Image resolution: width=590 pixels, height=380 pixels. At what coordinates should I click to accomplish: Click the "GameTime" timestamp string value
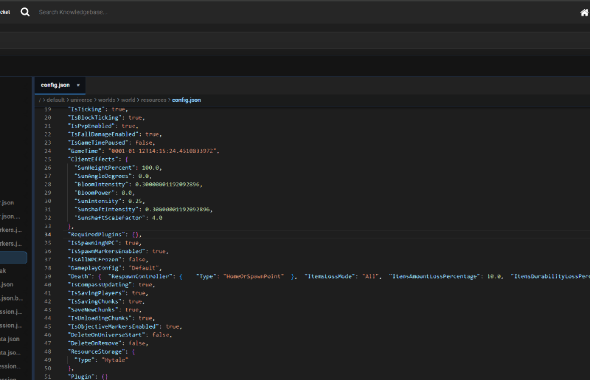pyautogui.click(x=163, y=151)
